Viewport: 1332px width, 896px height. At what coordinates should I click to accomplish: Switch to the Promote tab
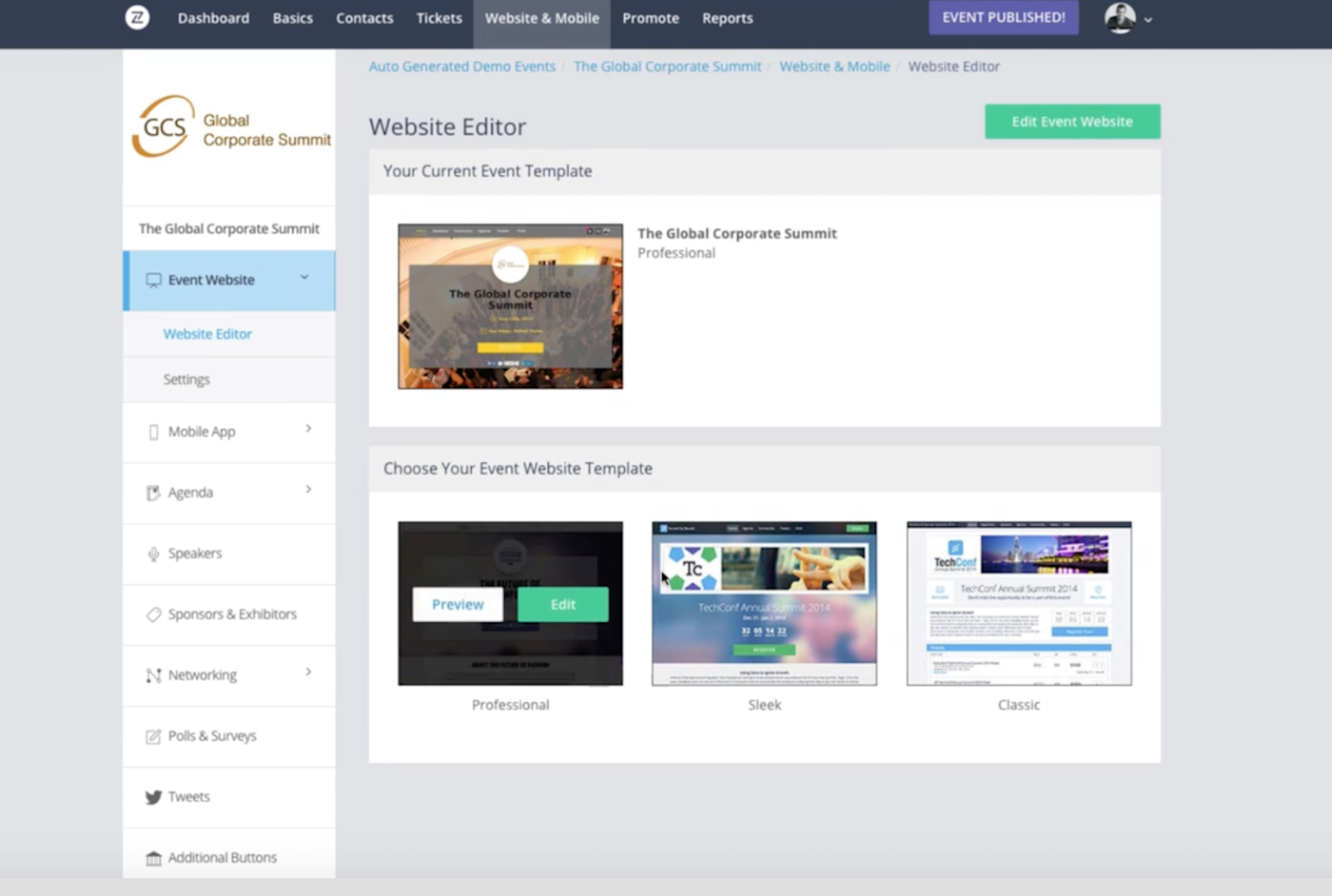tap(651, 17)
